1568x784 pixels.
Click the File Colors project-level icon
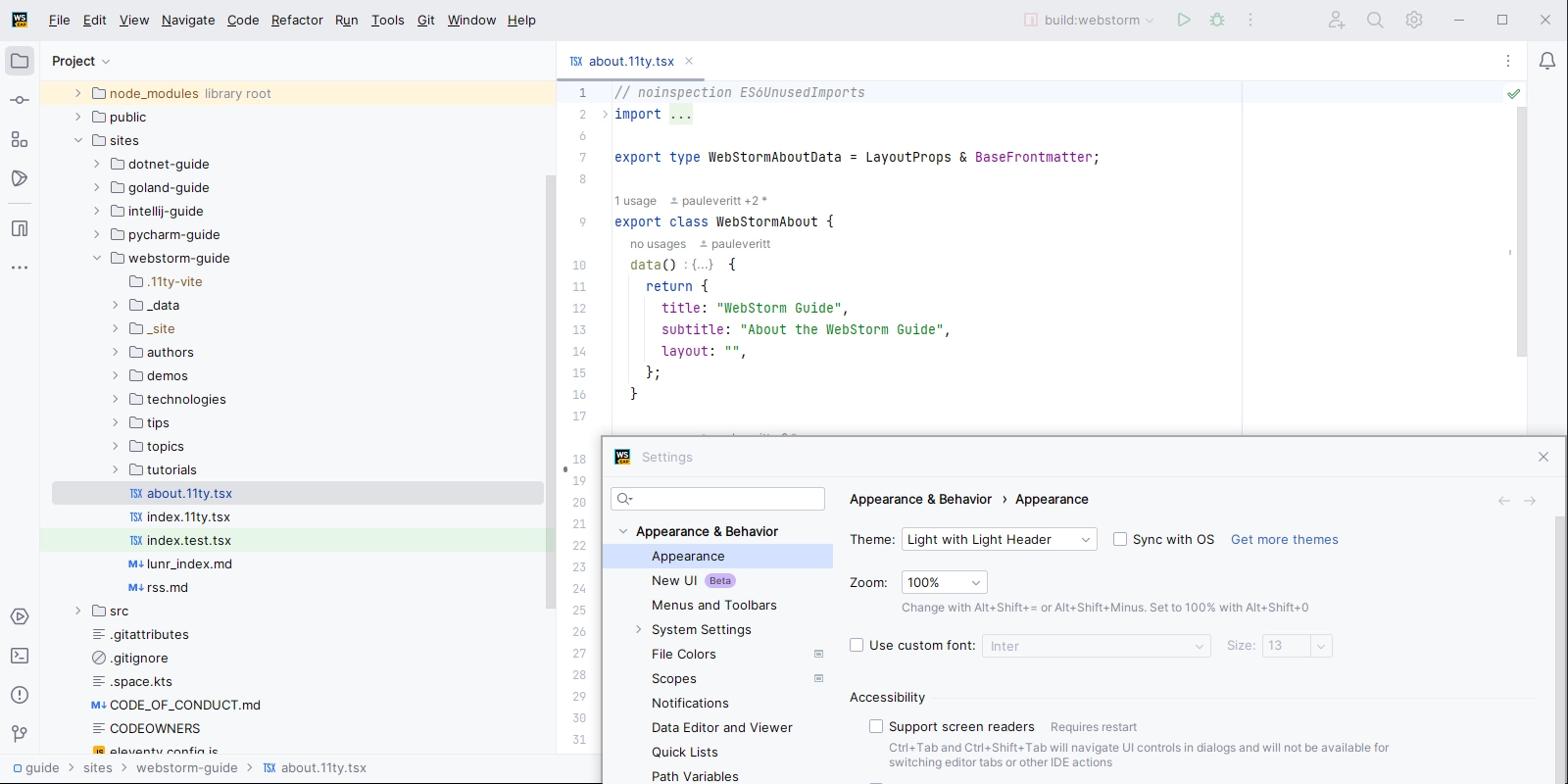pos(819,654)
